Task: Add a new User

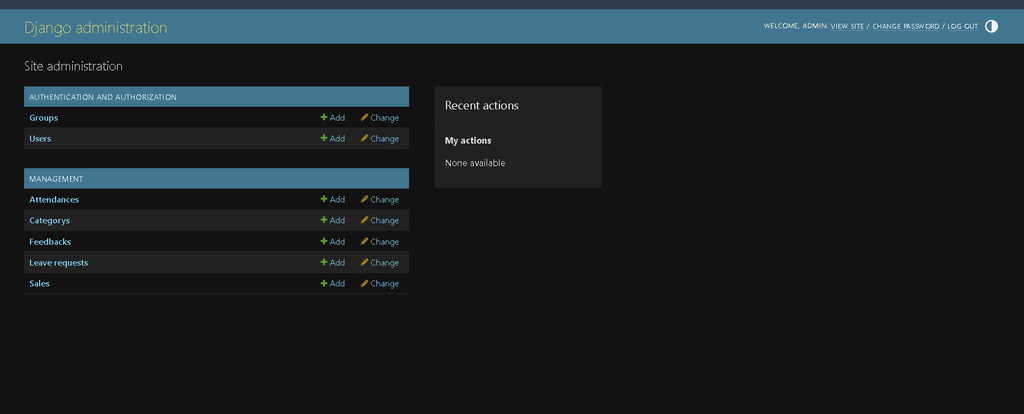Action: (332, 138)
